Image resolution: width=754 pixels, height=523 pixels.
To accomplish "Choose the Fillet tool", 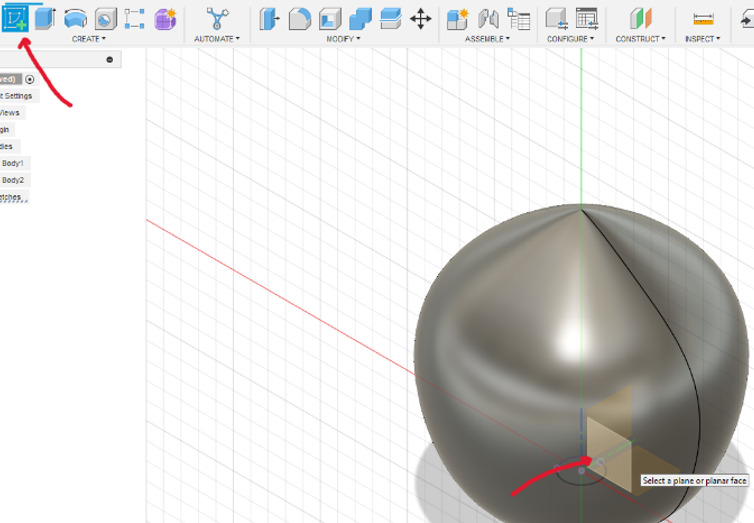I will [300, 19].
